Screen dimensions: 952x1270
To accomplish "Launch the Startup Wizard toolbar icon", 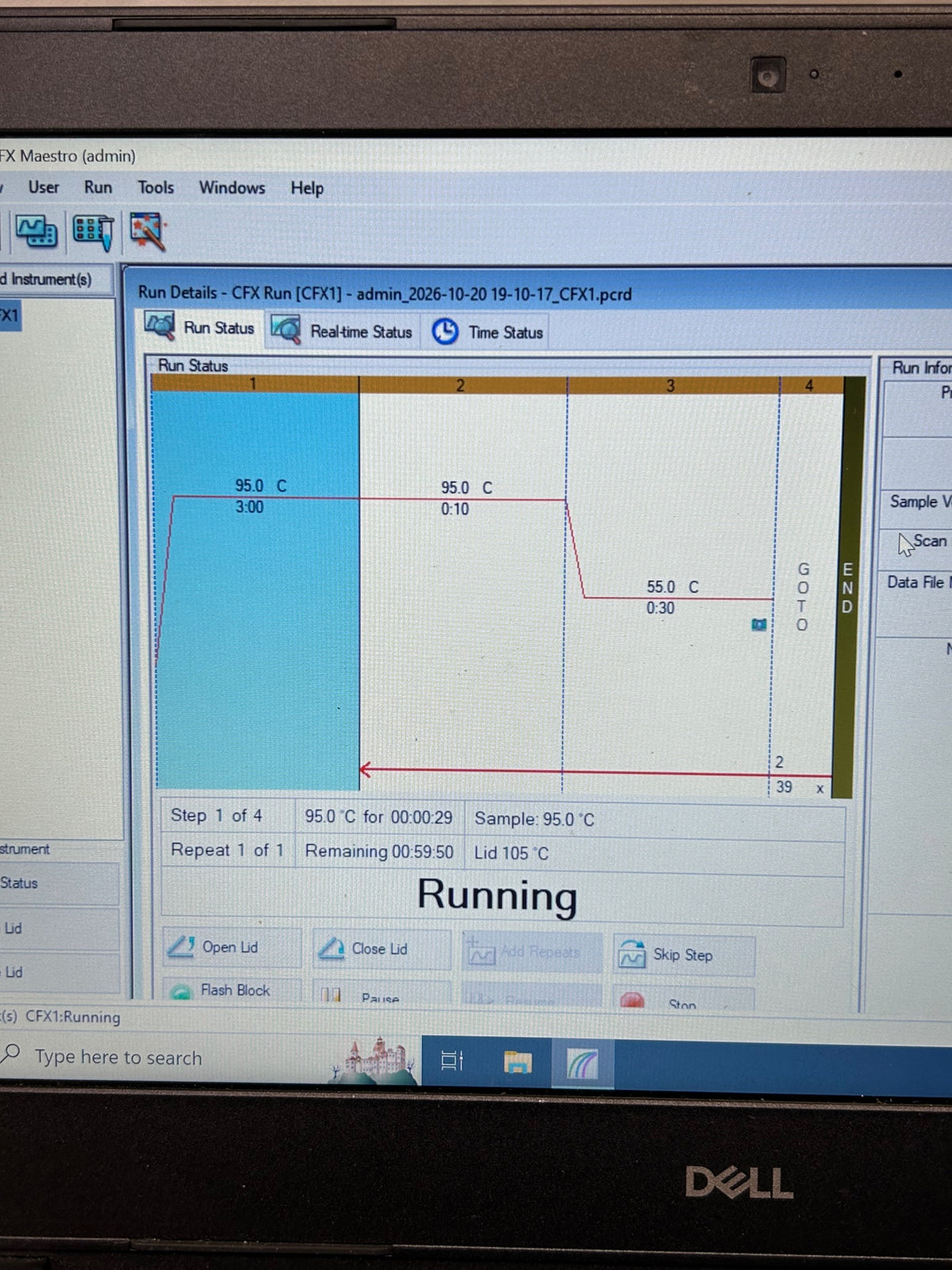I will (x=148, y=231).
